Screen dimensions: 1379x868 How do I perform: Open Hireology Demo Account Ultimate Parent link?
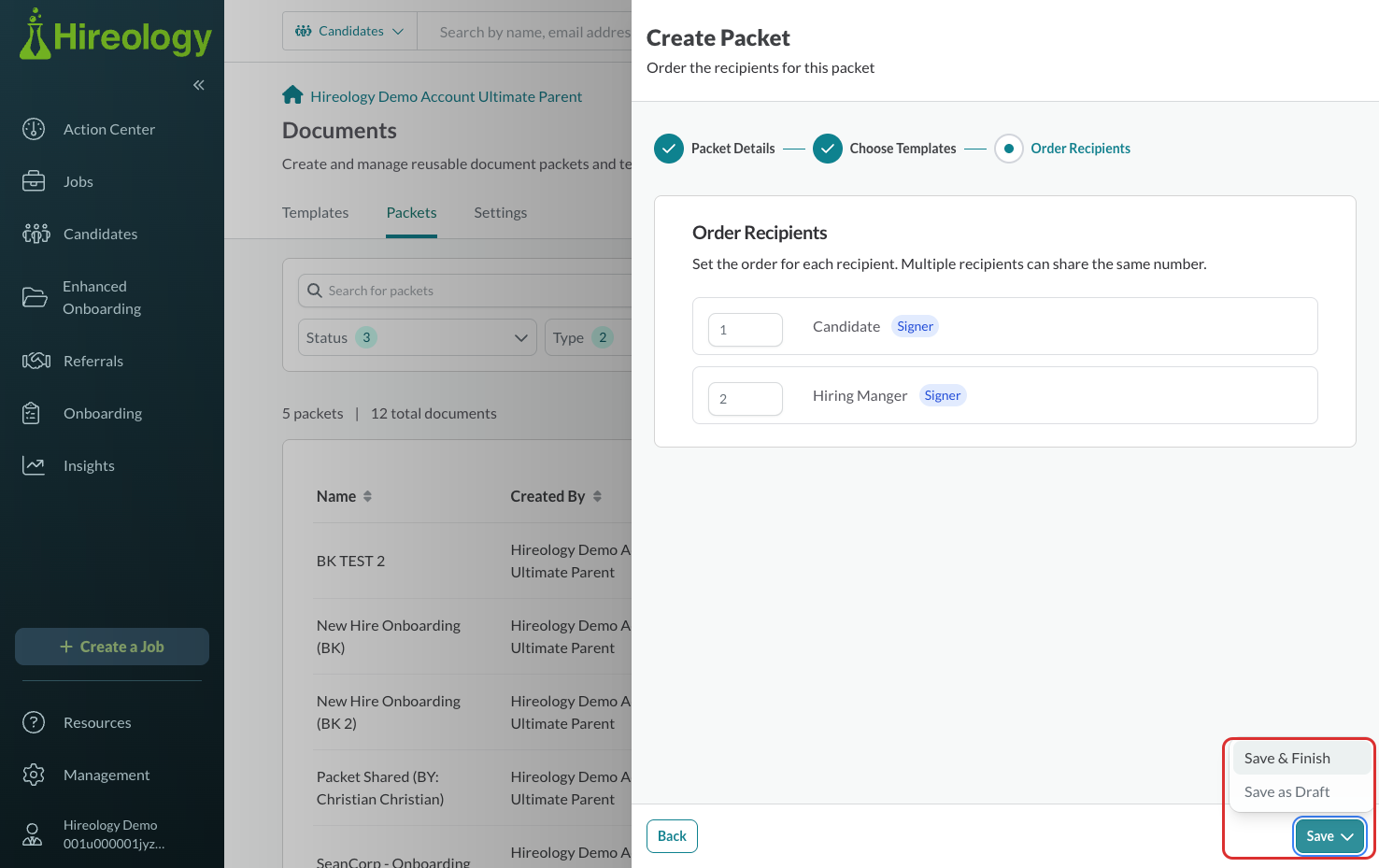coord(446,96)
